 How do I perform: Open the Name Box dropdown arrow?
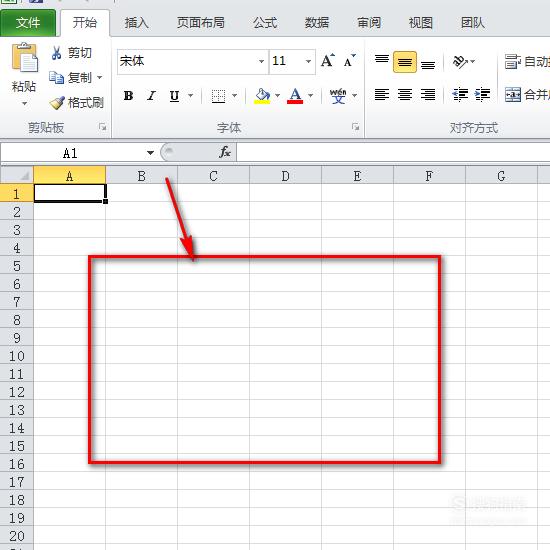coord(150,153)
